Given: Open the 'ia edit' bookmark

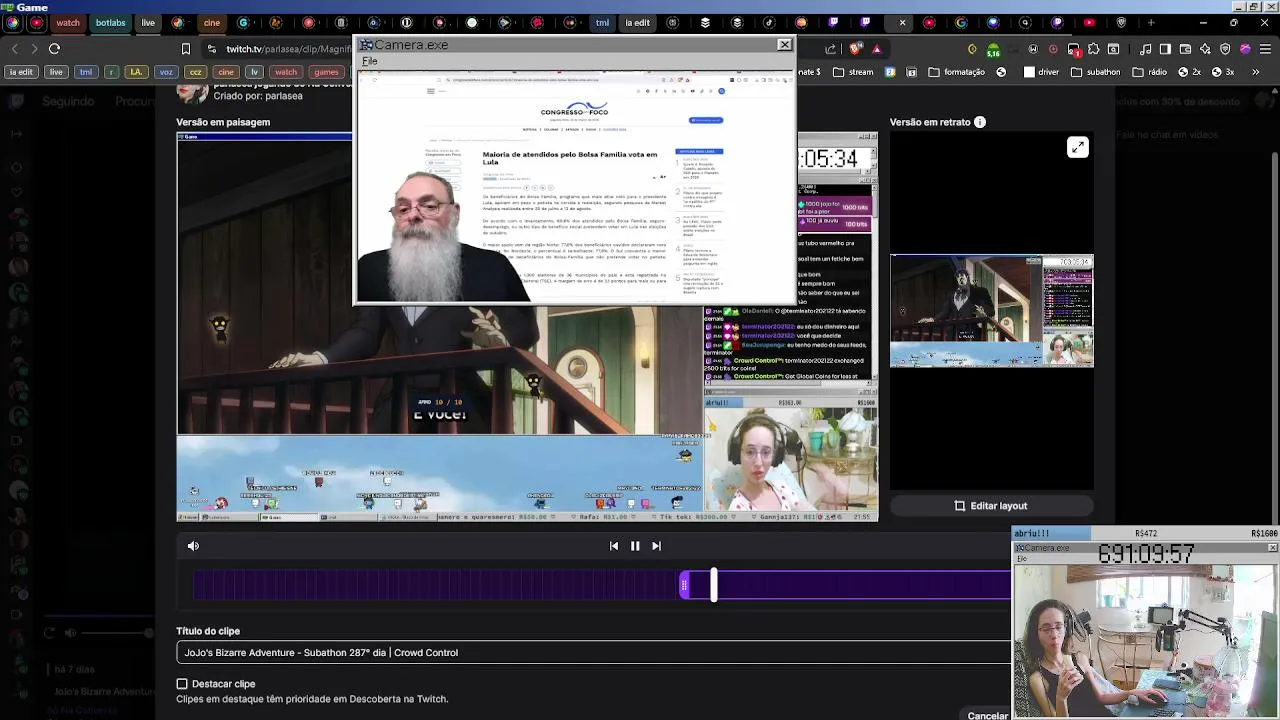Looking at the screenshot, I should 21,72.
